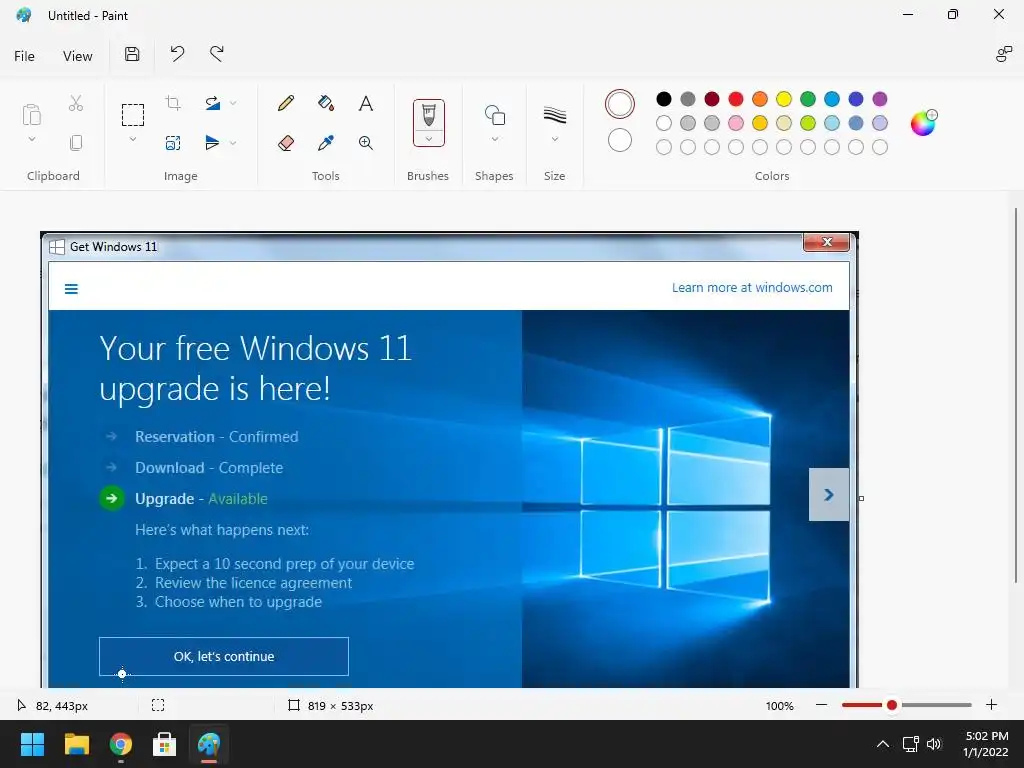Select the Magnifier tool
Screen dimensions: 1024x768
pos(366,142)
